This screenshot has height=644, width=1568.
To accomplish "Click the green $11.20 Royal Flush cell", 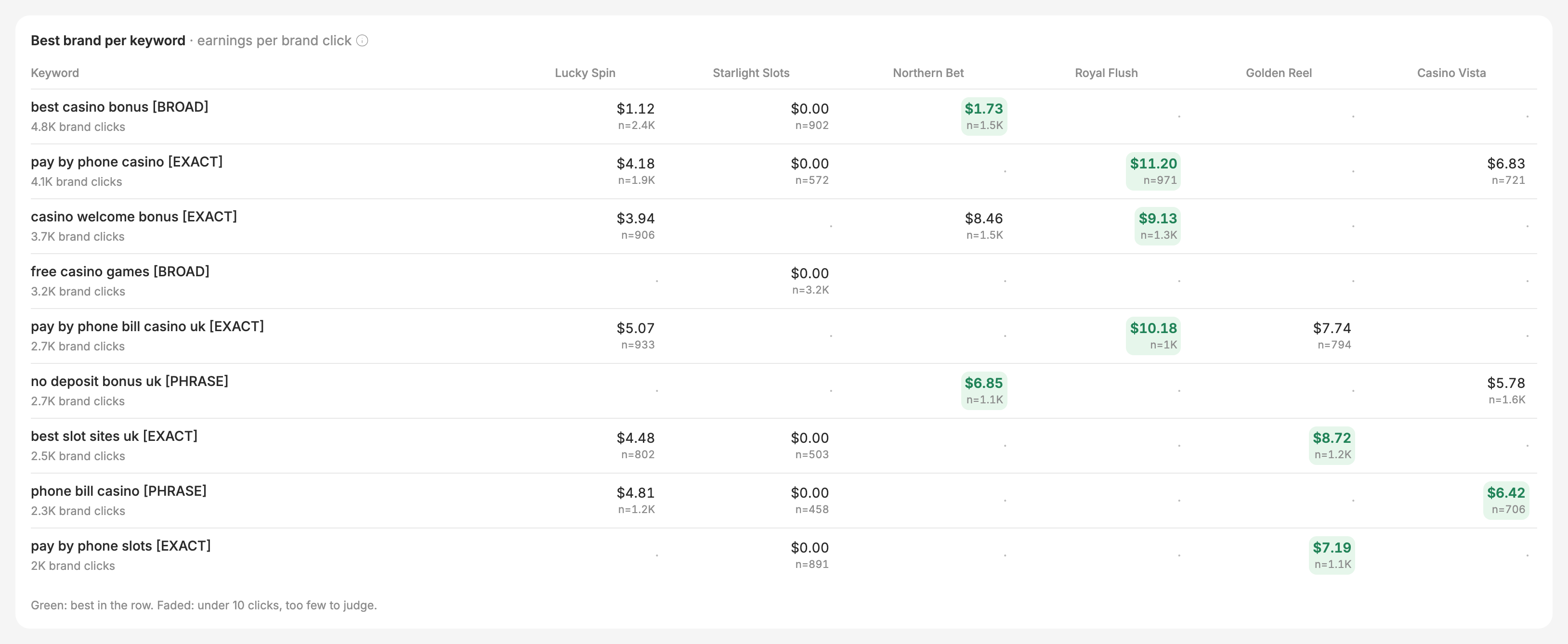I will [1153, 171].
